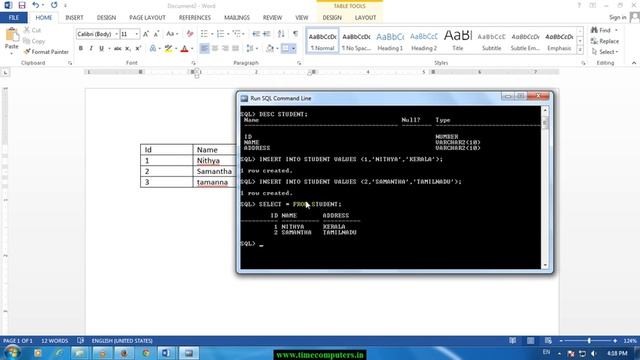This screenshot has width=640, height=360.
Task: Switch to the REFERENCES ribbon tab
Action: point(195,18)
